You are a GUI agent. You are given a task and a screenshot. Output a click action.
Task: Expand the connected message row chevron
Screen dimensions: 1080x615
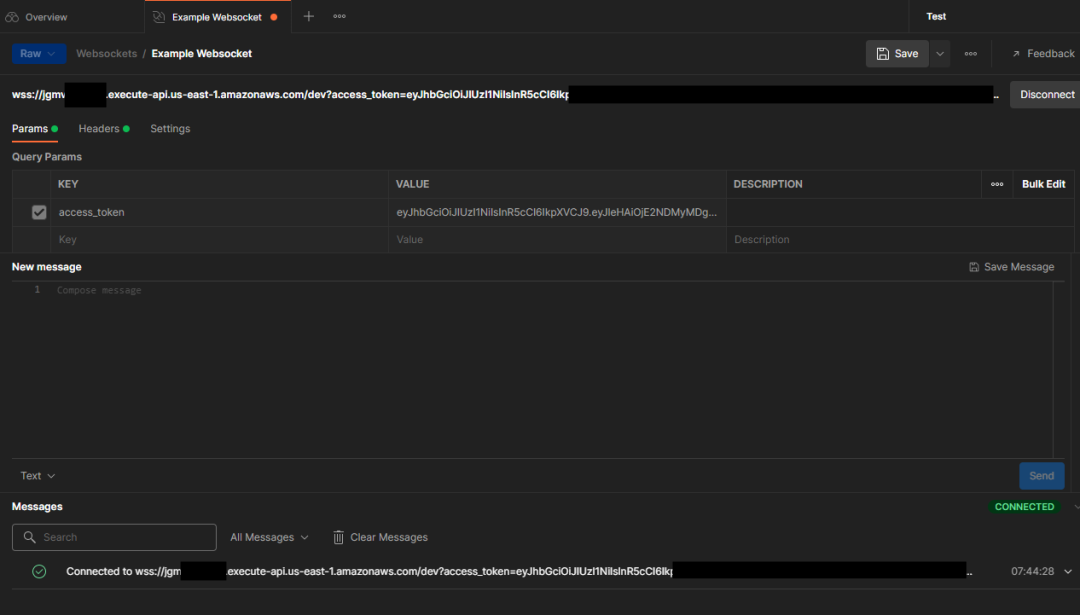(1068, 571)
